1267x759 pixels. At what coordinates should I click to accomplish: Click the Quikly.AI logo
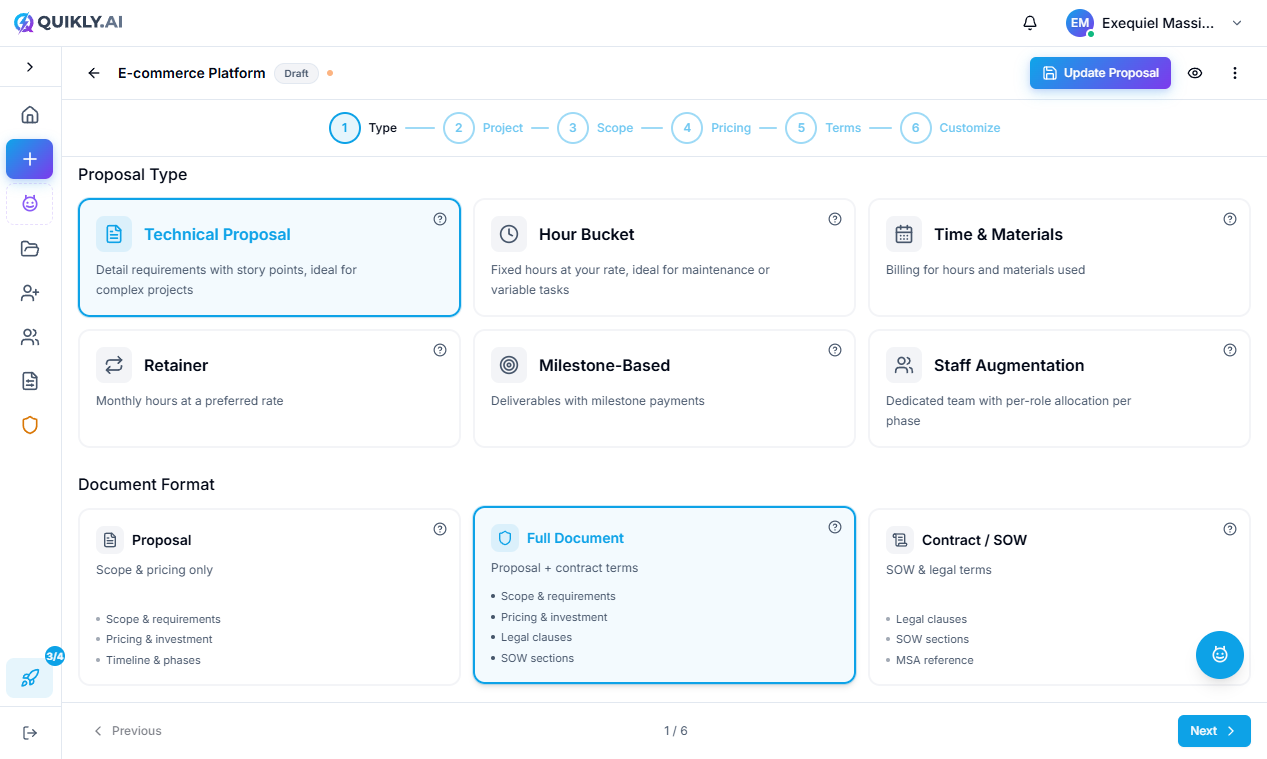click(x=69, y=22)
